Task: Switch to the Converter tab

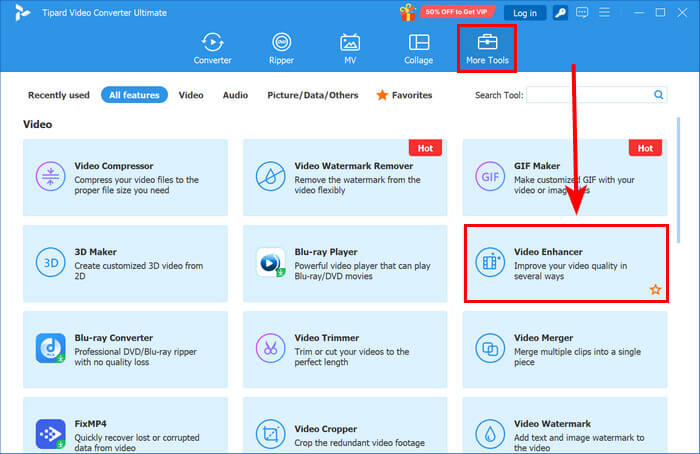Action: pos(212,49)
